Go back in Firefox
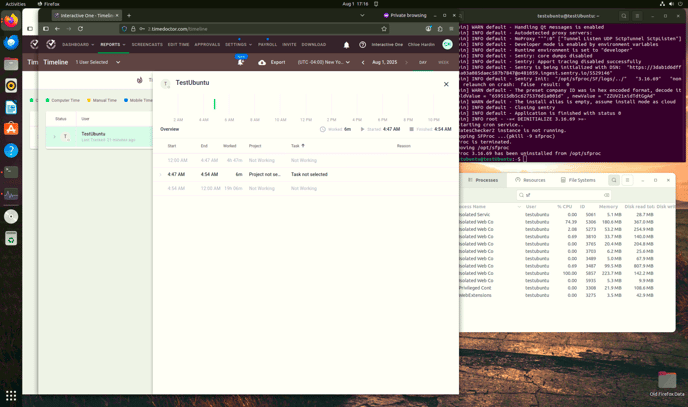Image resolution: width=688 pixels, height=407 pixels. pos(57,29)
